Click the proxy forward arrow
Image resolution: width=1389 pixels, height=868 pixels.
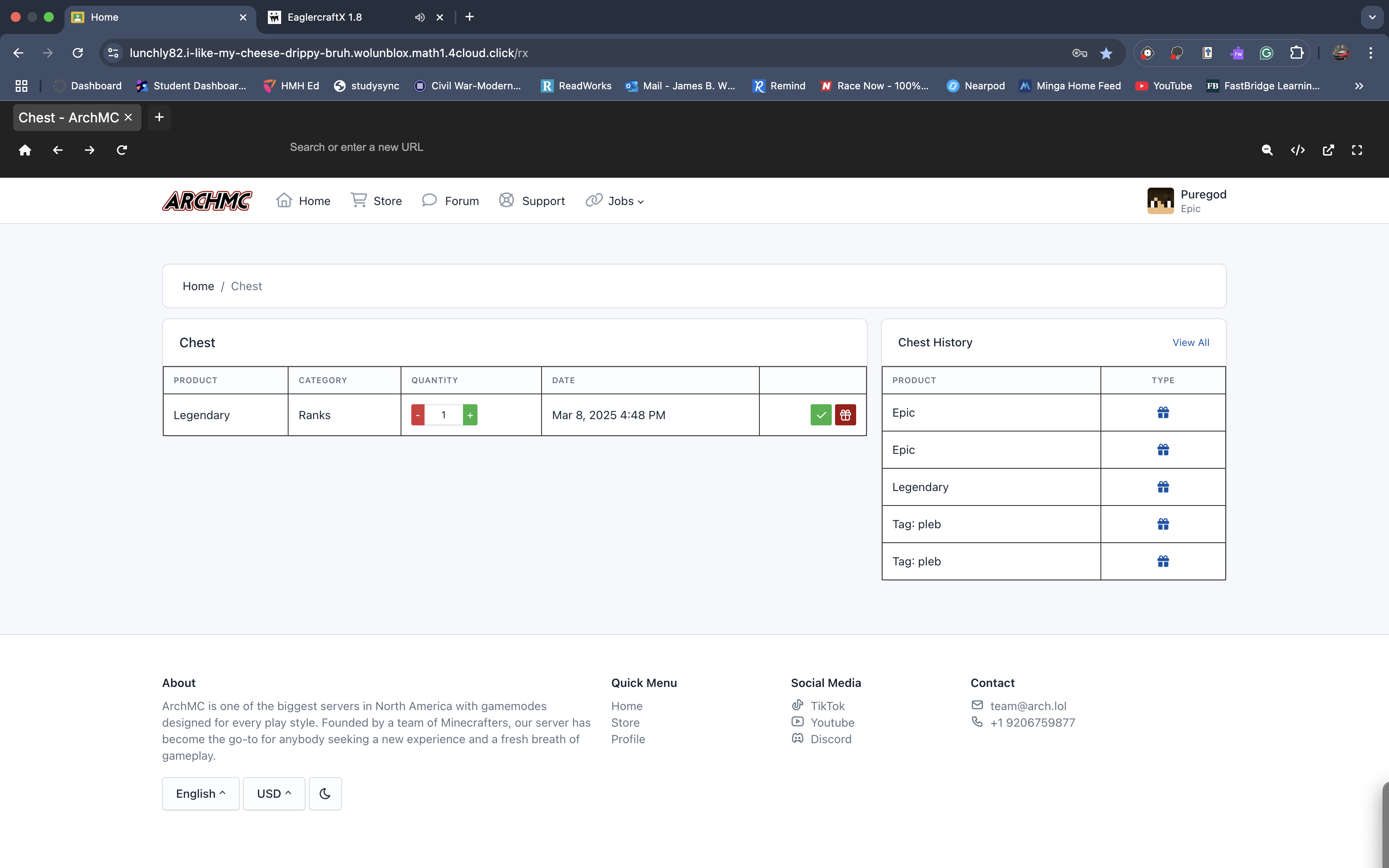[x=90, y=150]
